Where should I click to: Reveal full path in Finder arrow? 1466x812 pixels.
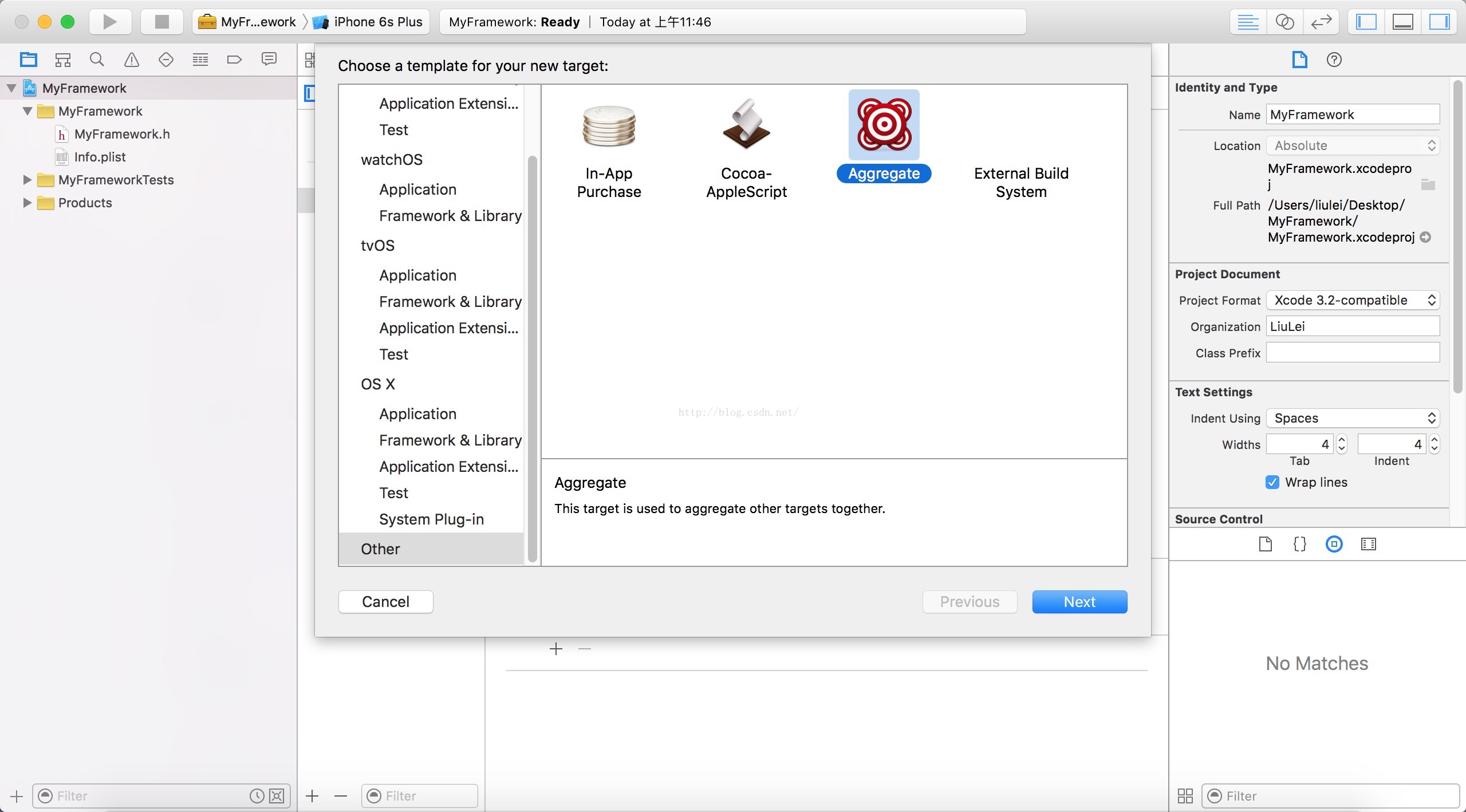(x=1426, y=237)
